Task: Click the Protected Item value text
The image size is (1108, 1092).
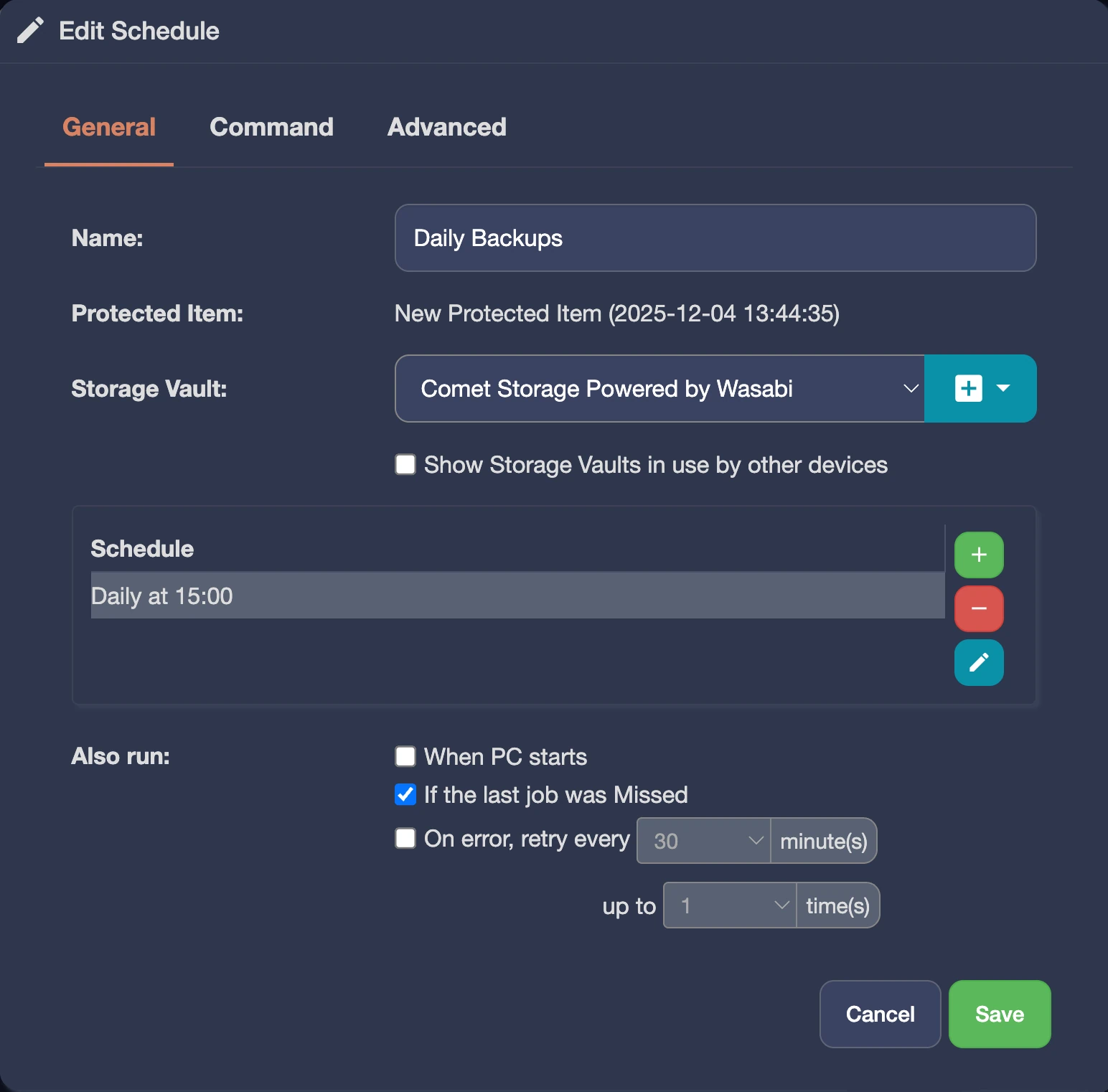Action: pyautogui.click(x=617, y=314)
